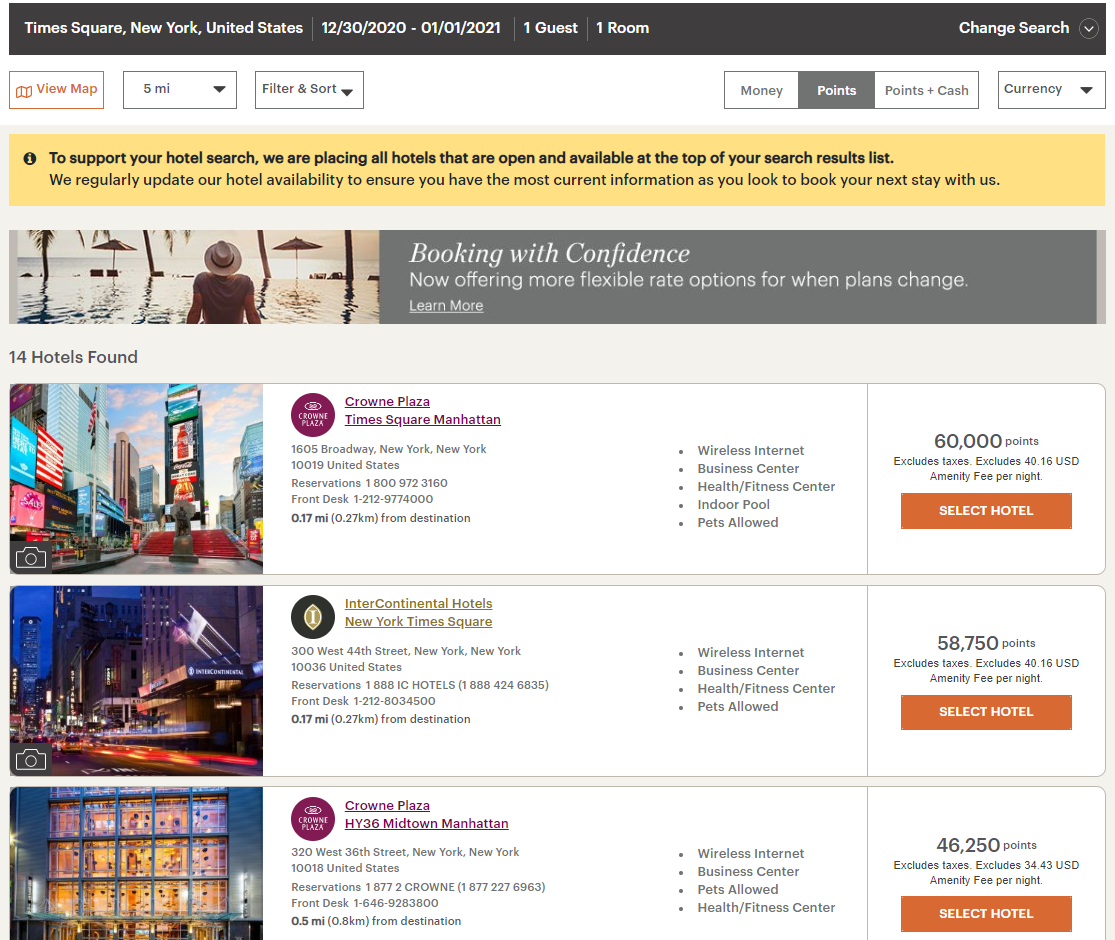Open the Crowne Plaza Times Square Manhattan link
1115x940 pixels.
click(422, 410)
